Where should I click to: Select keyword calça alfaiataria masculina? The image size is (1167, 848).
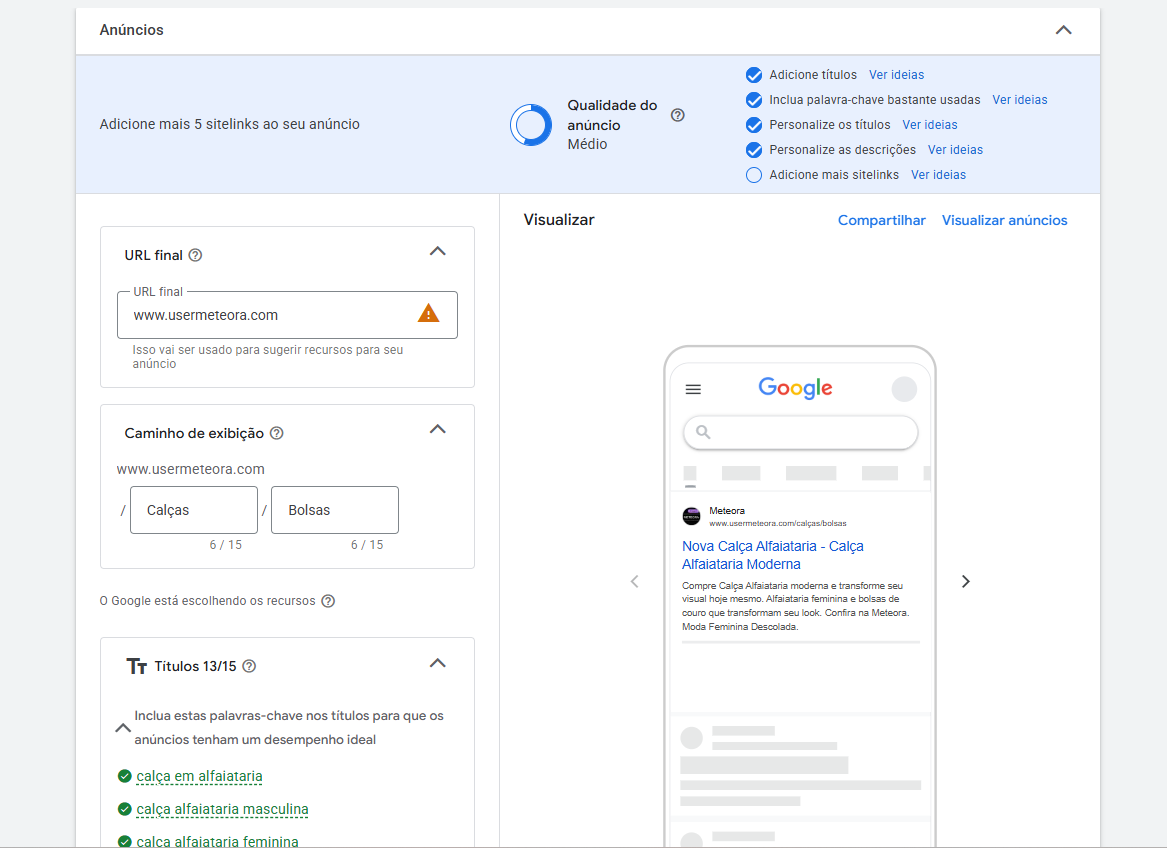click(223, 809)
